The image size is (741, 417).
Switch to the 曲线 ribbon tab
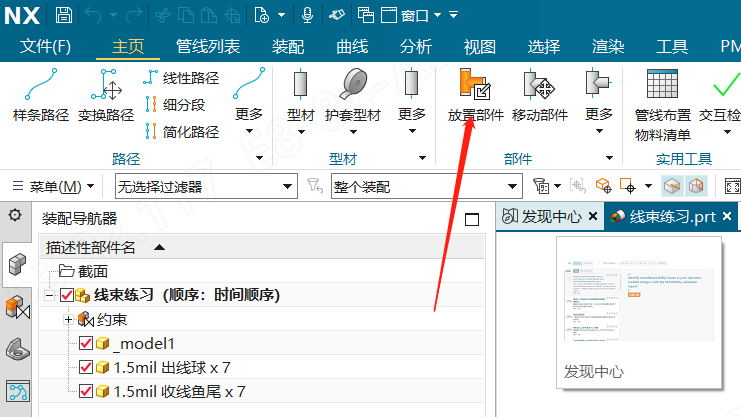point(352,46)
